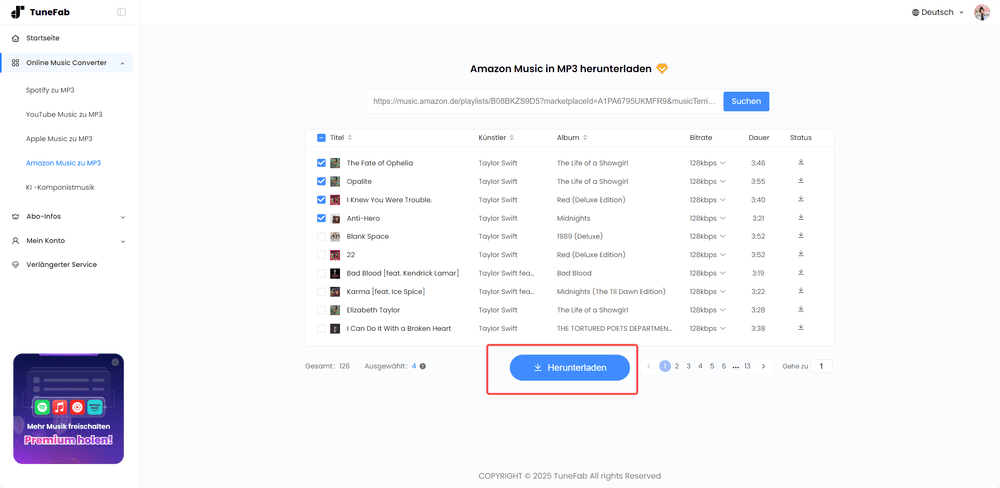The image size is (1000, 488).
Task: Download The Fate of Ophelia via status icon
Action: click(x=800, y=163)
